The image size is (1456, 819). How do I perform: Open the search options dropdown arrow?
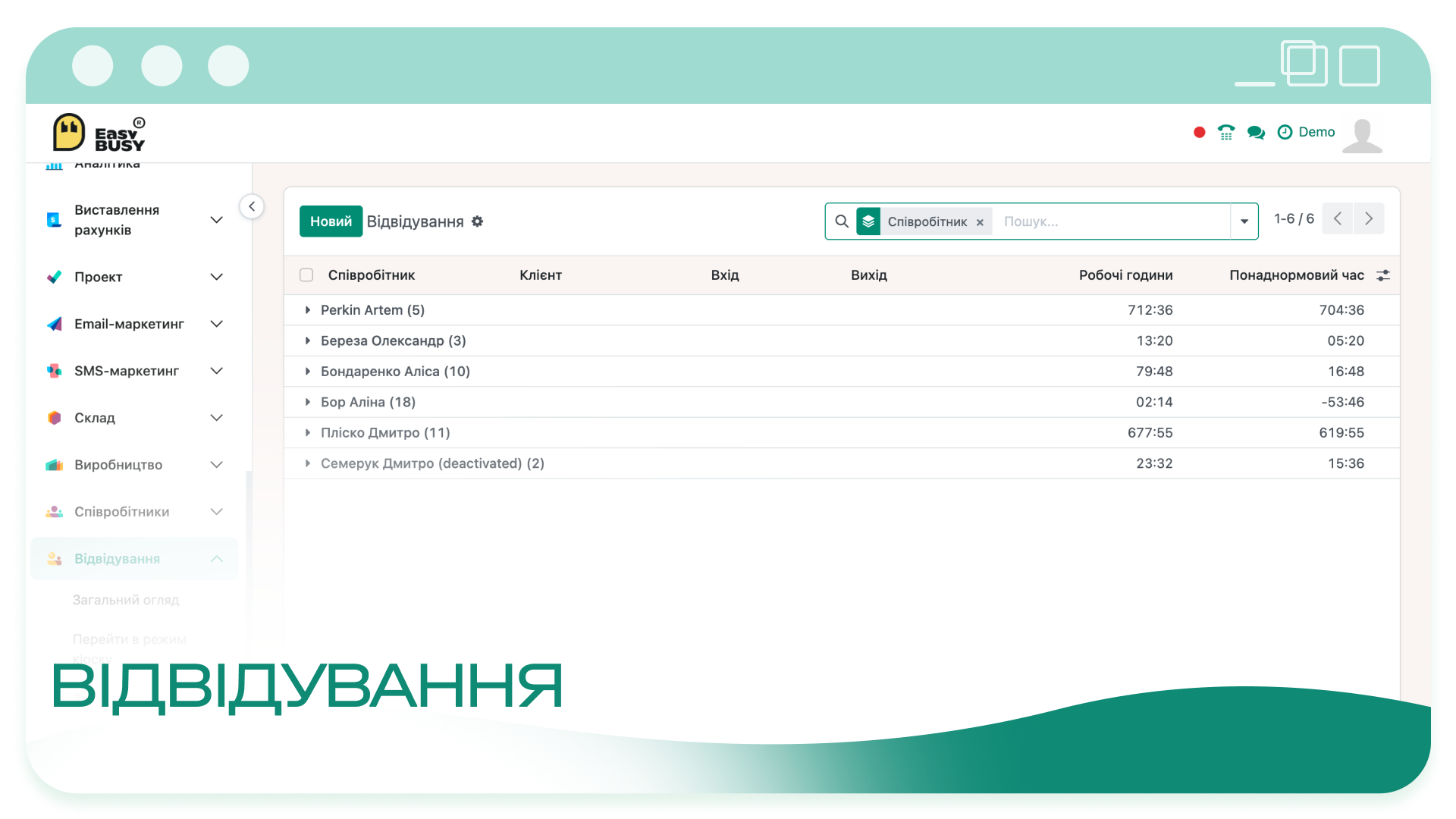tap(1244, 221)
